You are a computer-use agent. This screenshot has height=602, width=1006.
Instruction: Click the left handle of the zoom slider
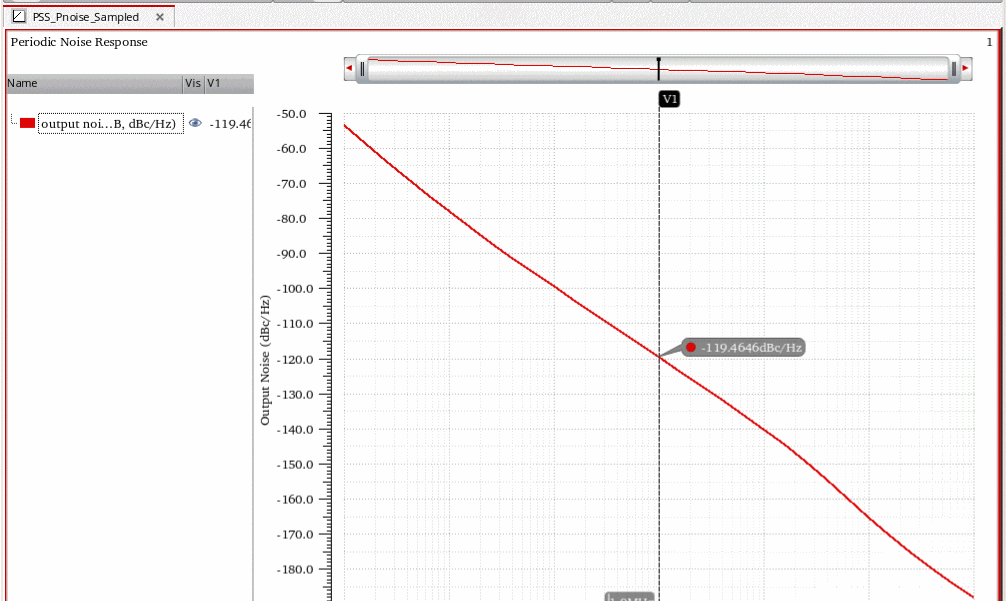(362, 68)
